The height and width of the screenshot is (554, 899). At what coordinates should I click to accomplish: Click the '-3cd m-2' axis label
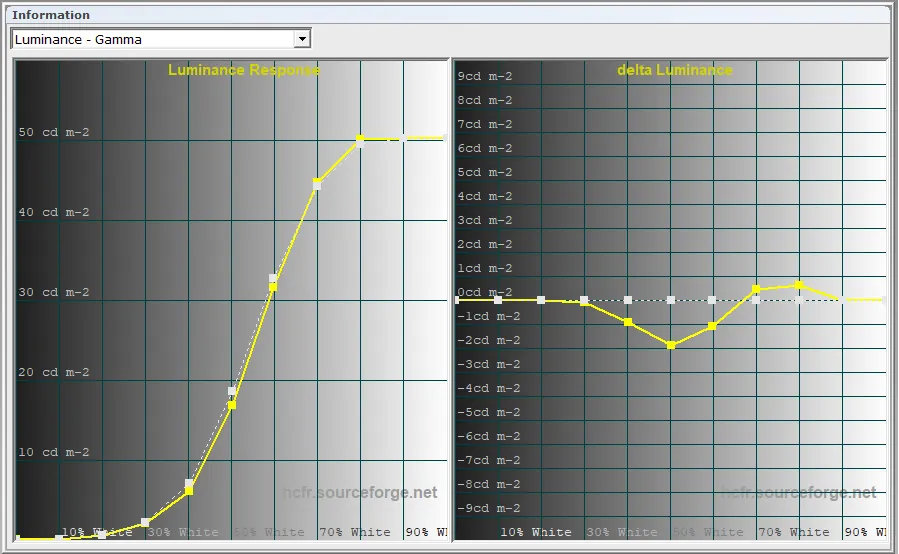click(488, 364)
